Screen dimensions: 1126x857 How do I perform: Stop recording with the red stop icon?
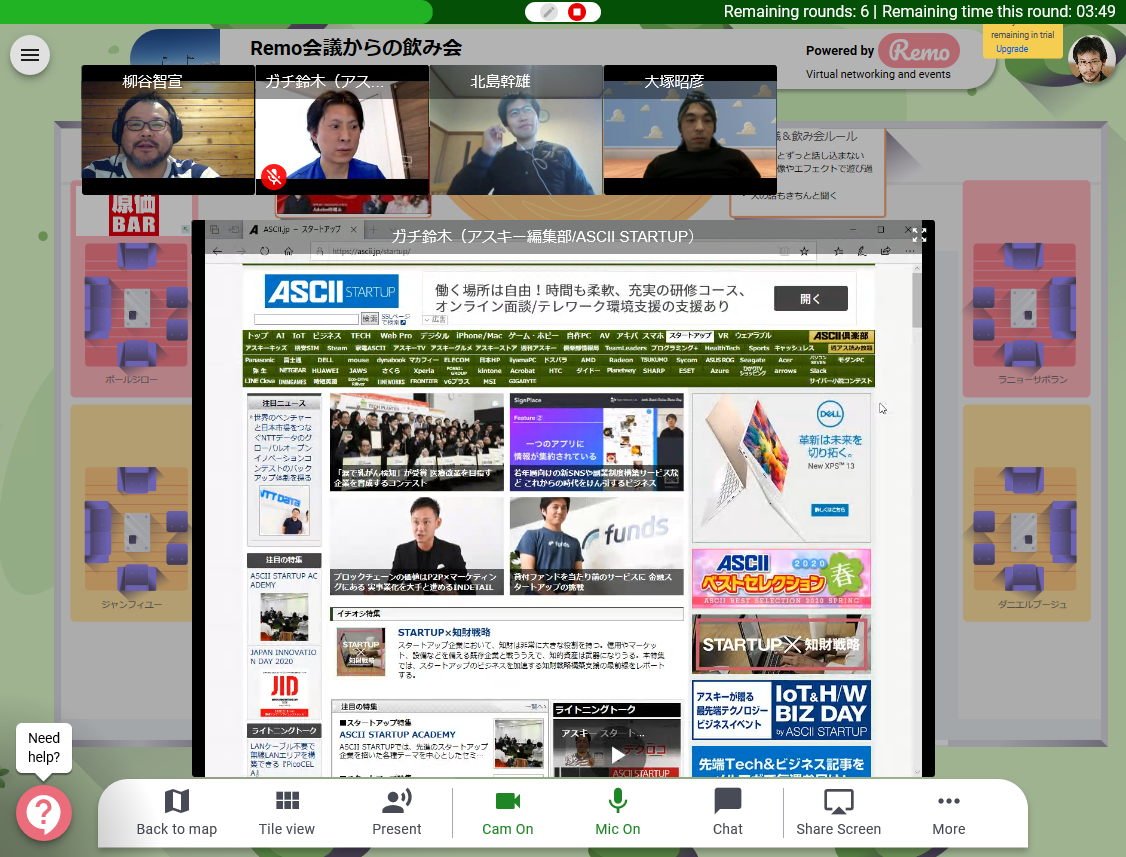(x=577, y=11)
